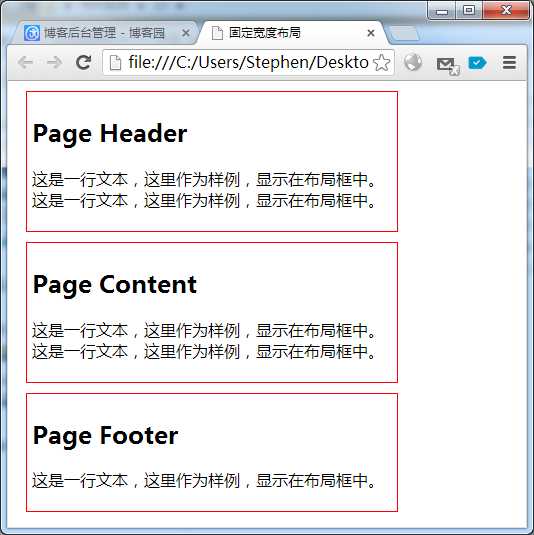Close the 博客后台管理 tab

click(186, 33)
